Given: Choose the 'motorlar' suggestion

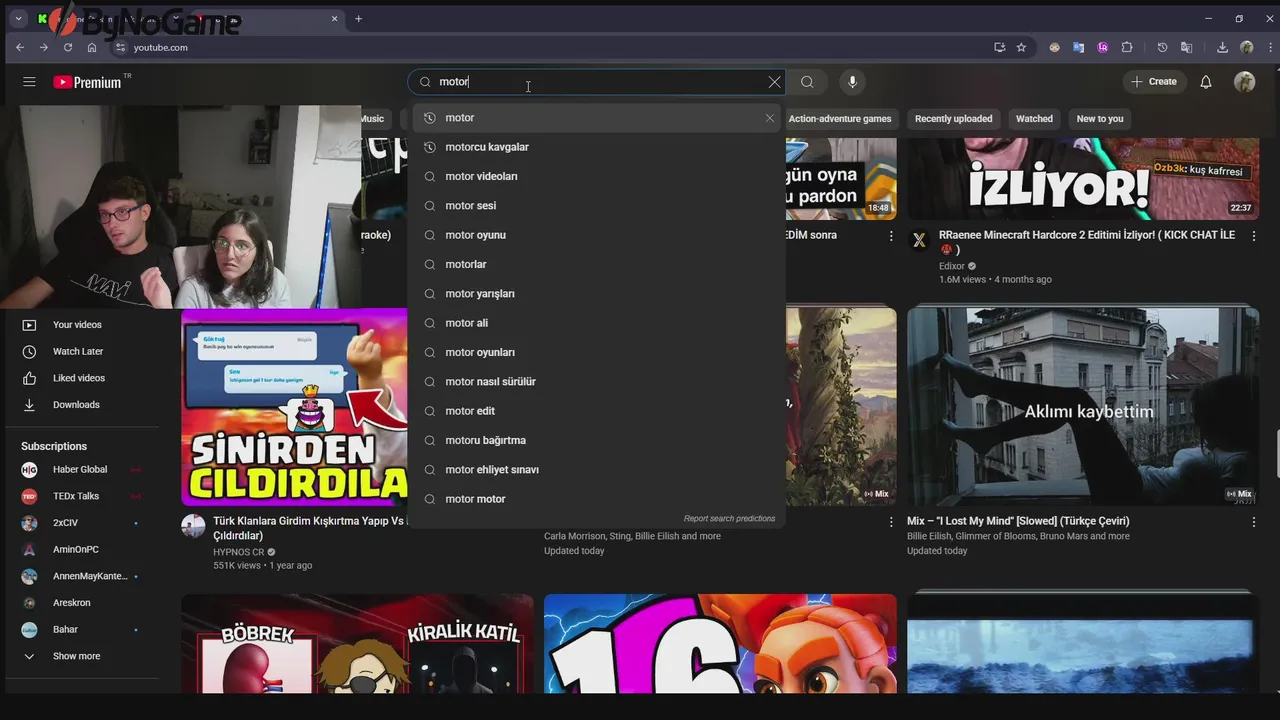Looking at the screenshot, I should coord(597,264).
